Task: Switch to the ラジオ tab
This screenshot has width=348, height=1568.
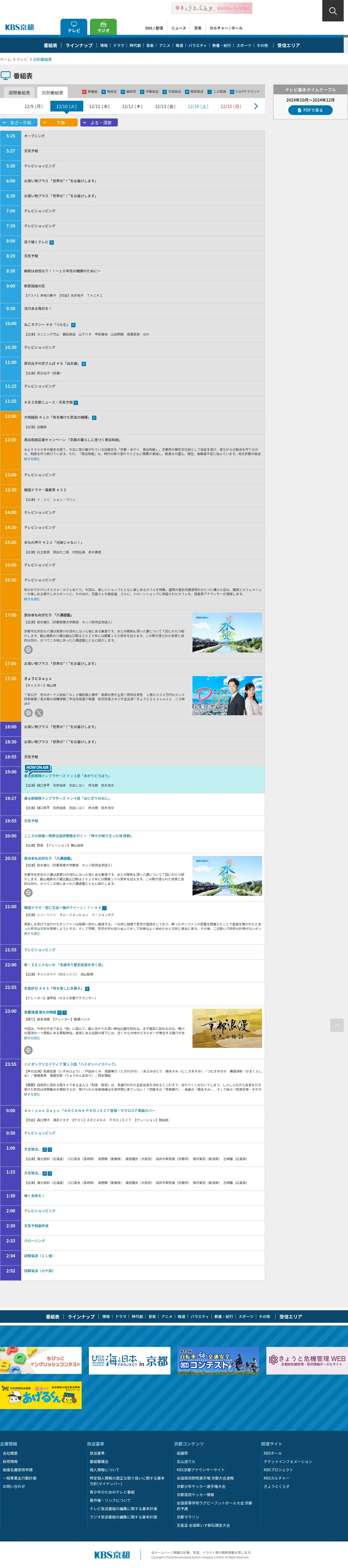Action: [103, 27]
